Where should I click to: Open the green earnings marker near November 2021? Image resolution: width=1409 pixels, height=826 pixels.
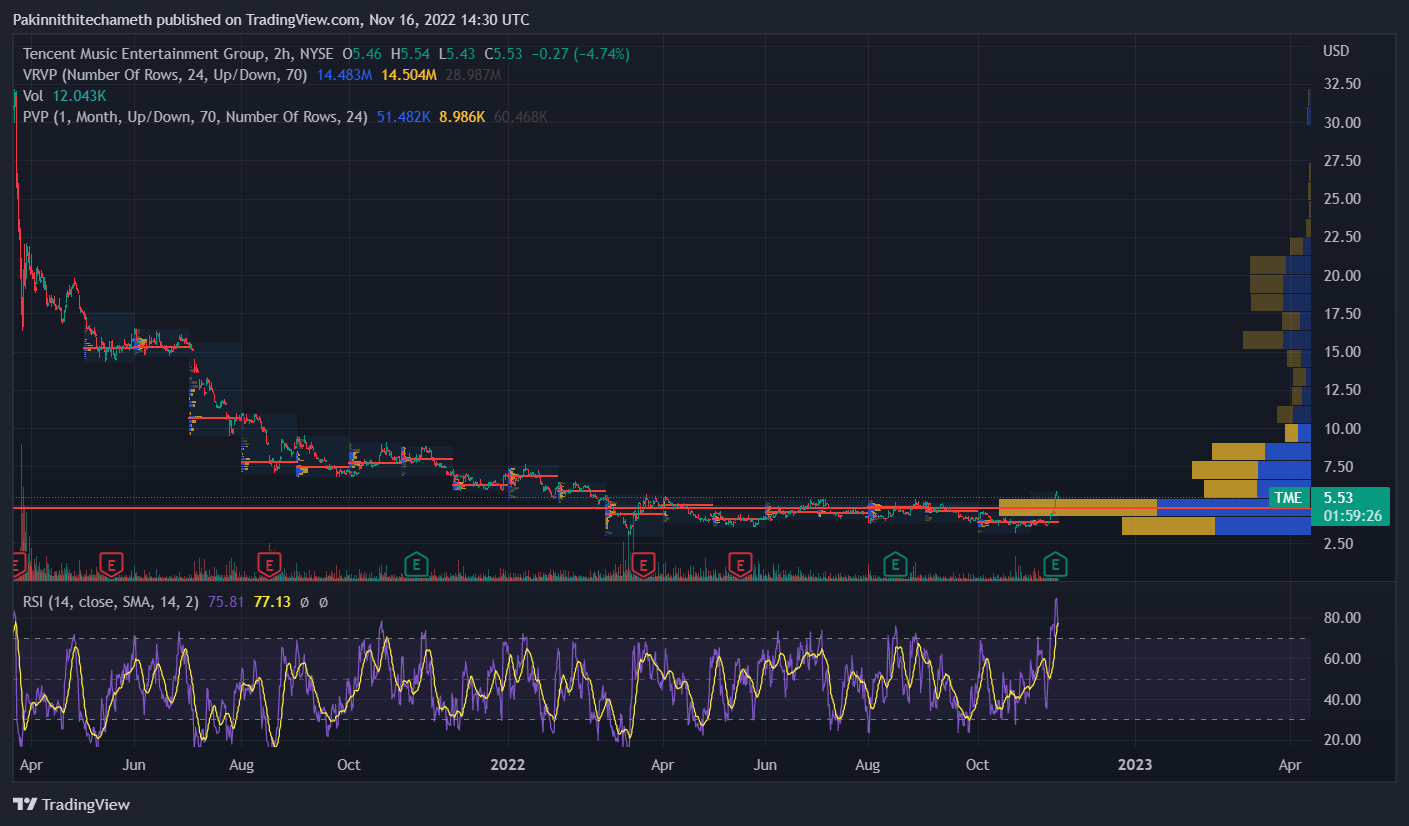pyautogui.click(x=416, y=565)
